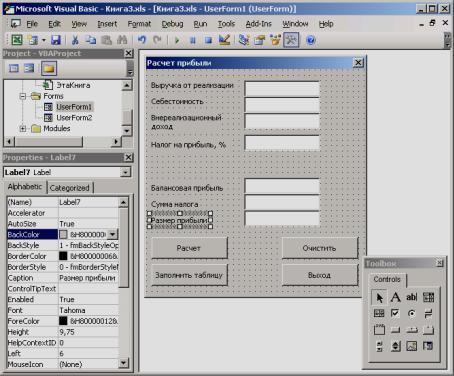Save the workbook with the floppy icon

pyautogui.click(x=56, y=40)
